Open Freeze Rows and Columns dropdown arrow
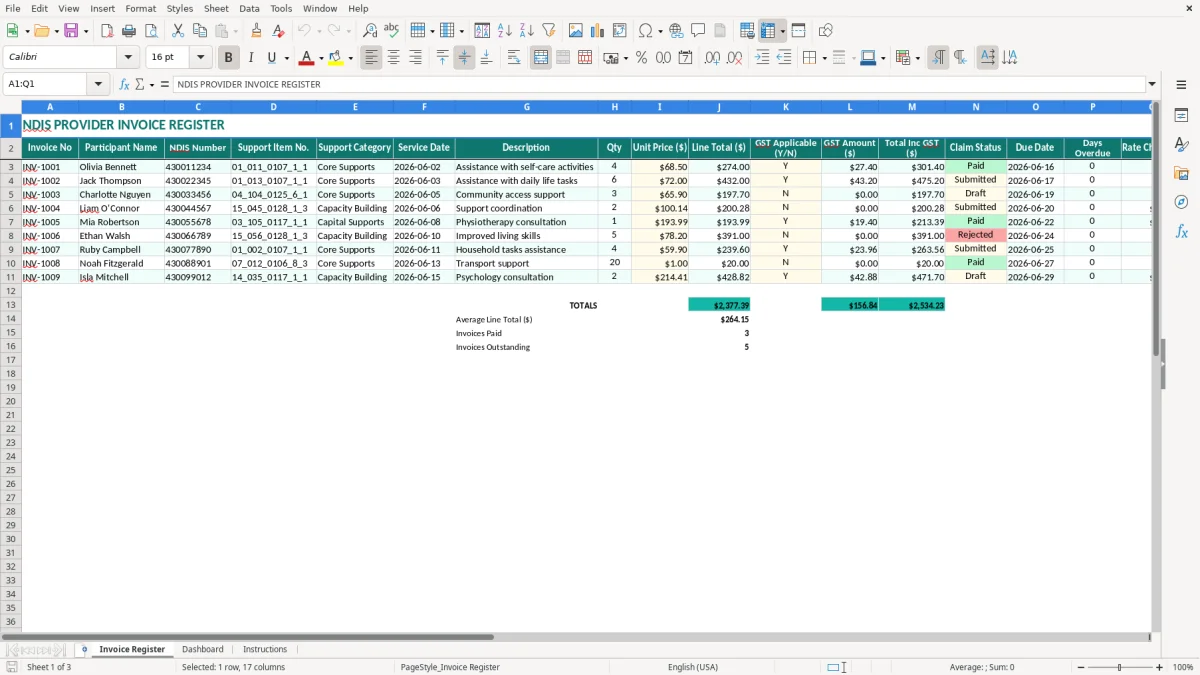Image resolution: width=1200 pixels, height=675 pixels. pyautogui.click(x=782, y=31)
